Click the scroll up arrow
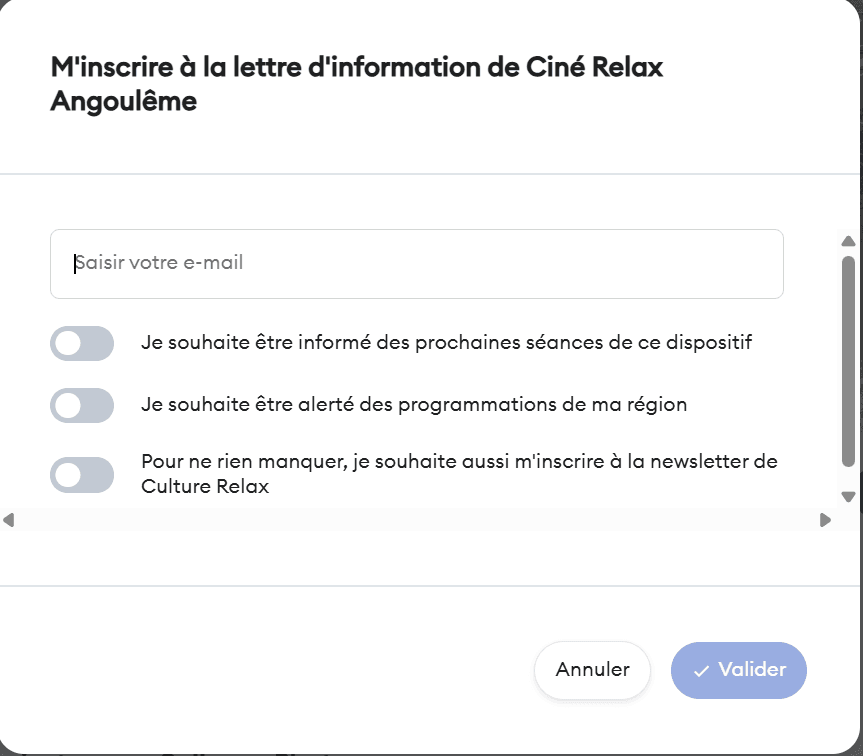The width and height of the screenshot is (863, 756). (848, 241)
